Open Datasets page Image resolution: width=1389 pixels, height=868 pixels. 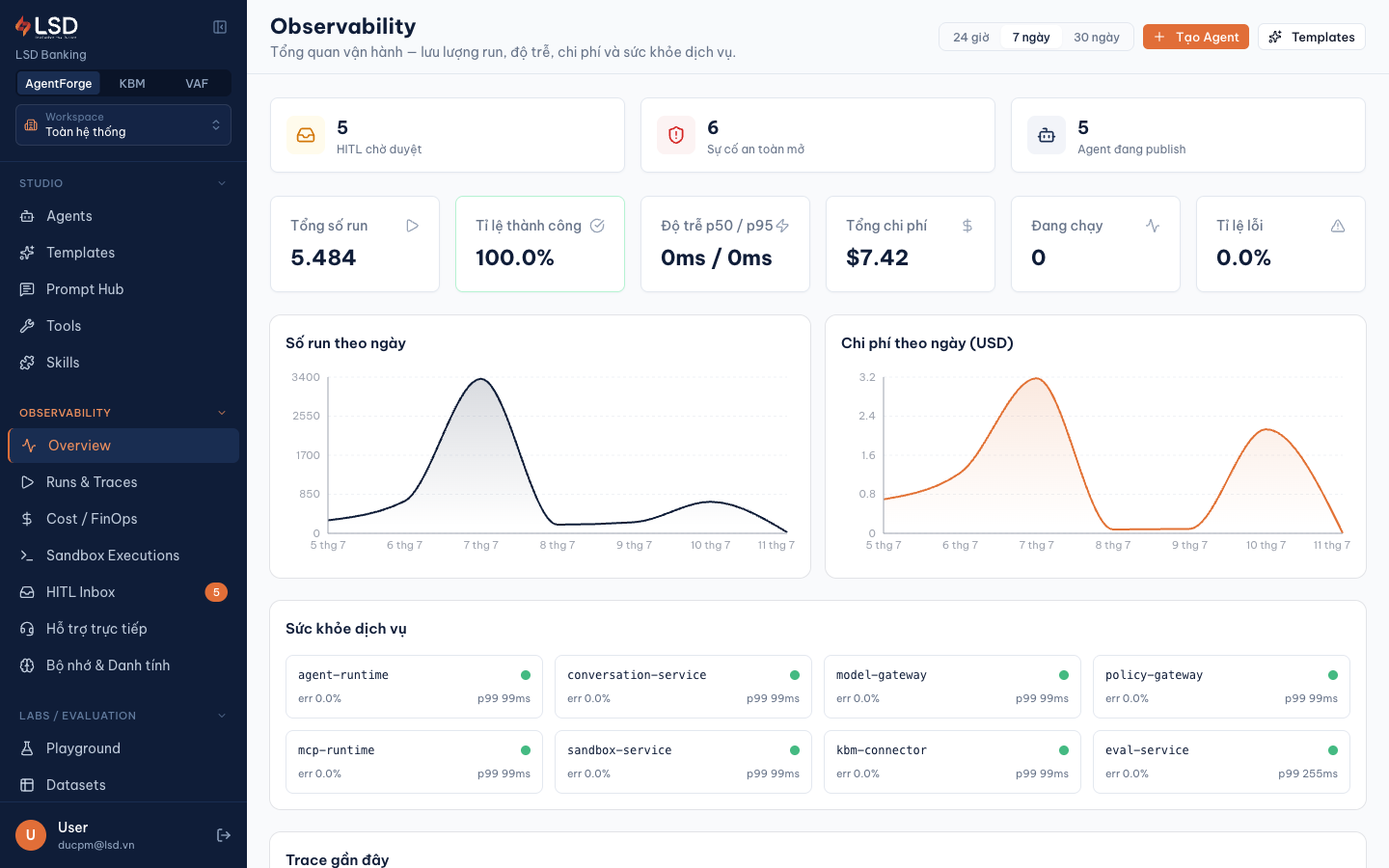123,785
